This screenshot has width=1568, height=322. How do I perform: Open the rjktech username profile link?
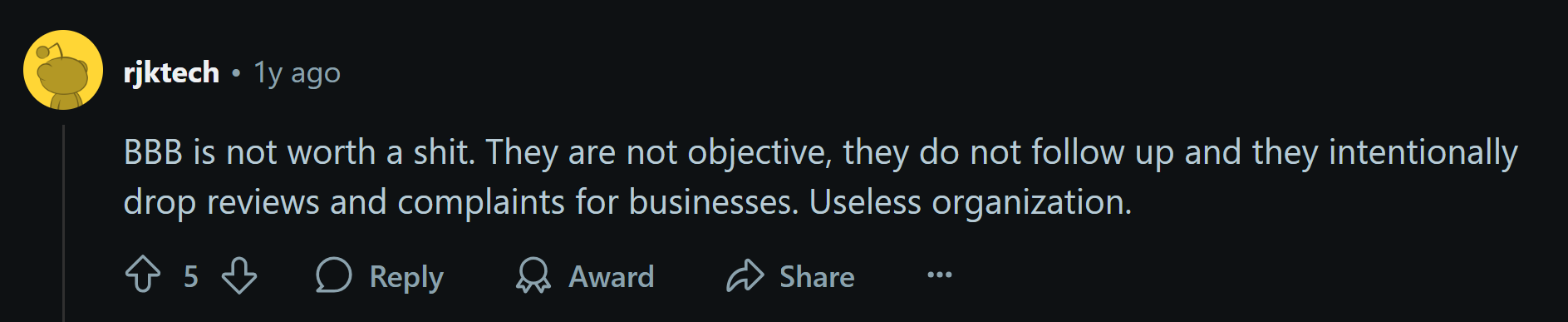tap(171, 72)
